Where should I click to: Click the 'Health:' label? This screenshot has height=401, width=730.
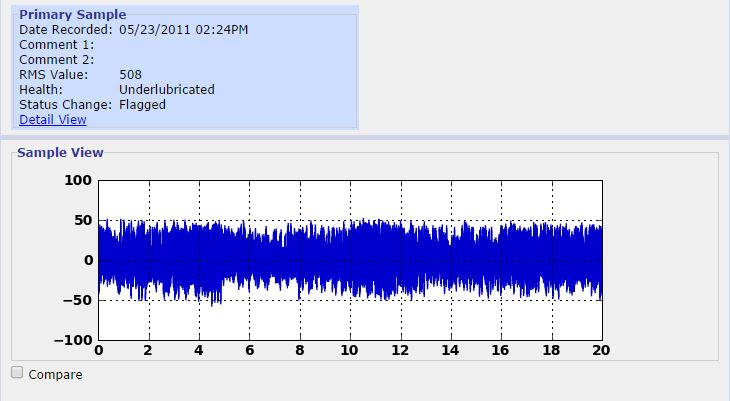[x=41, y=89]
